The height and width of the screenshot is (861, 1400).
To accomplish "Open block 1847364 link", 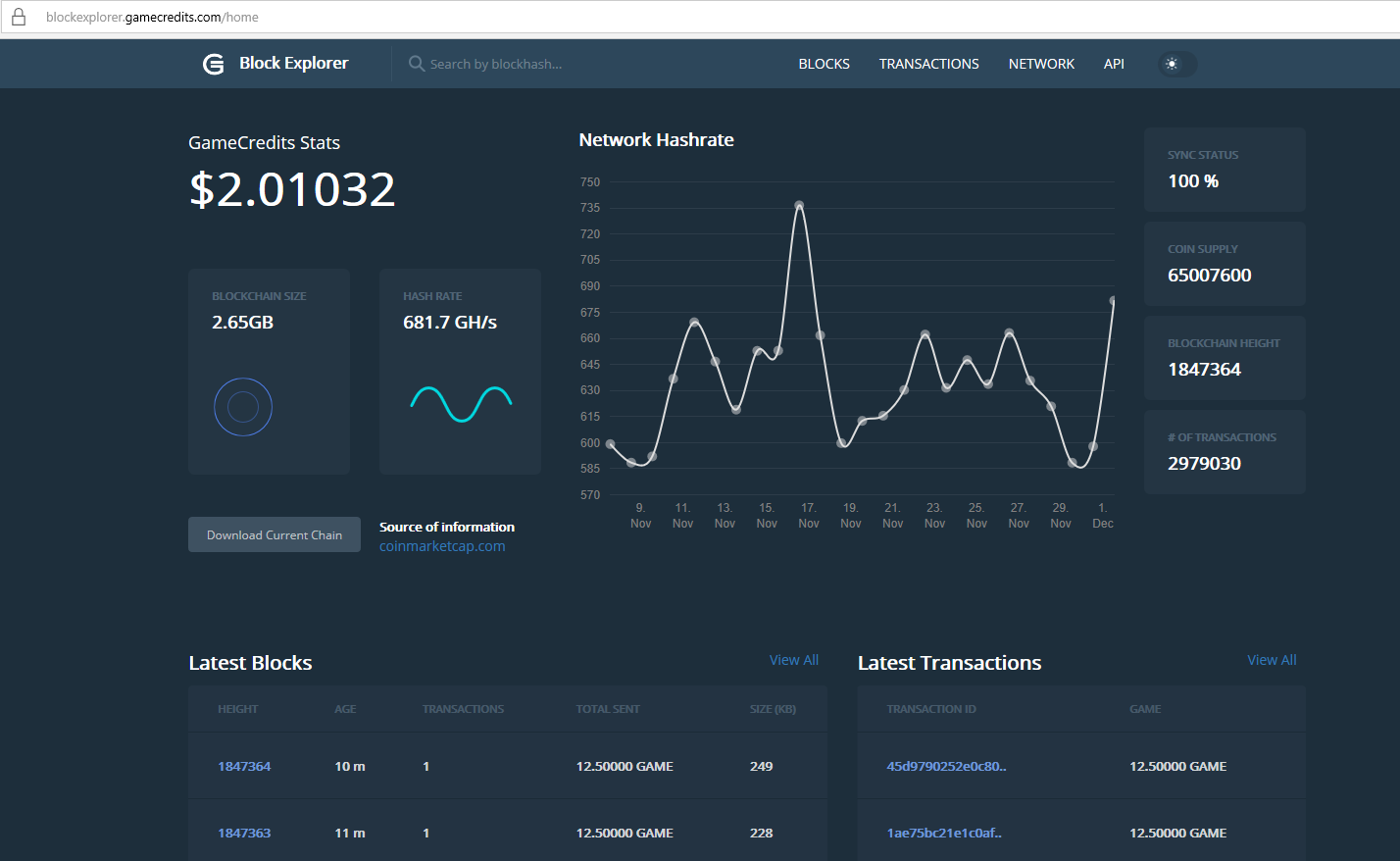I will tap(244, 766).
